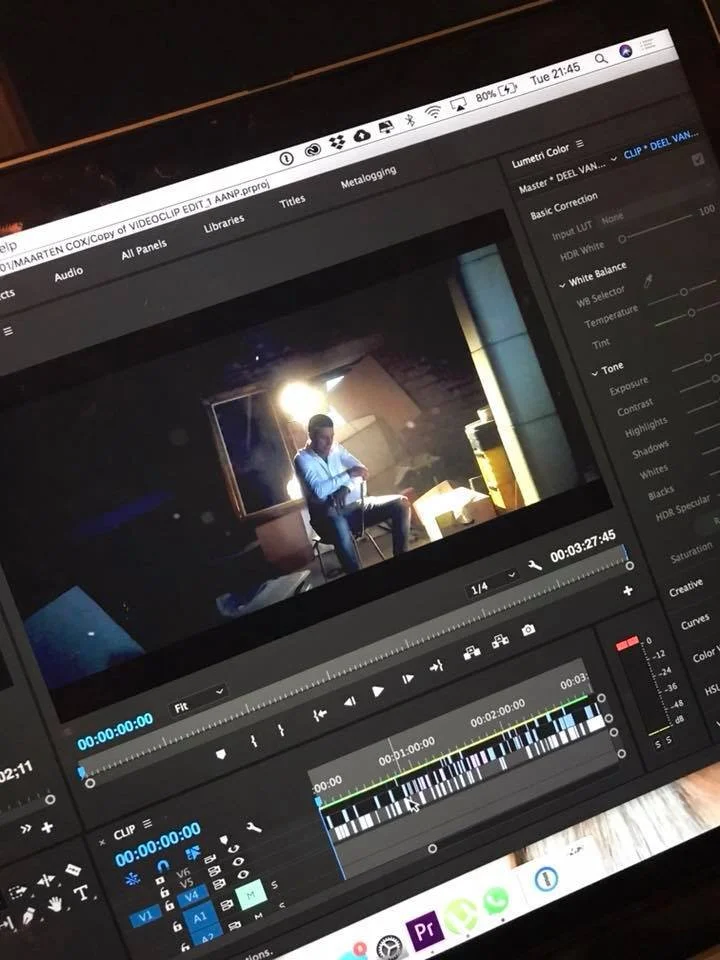Click the timeline add marker icon
Viewport: 720px width, 960px height.
coord(224,839)
